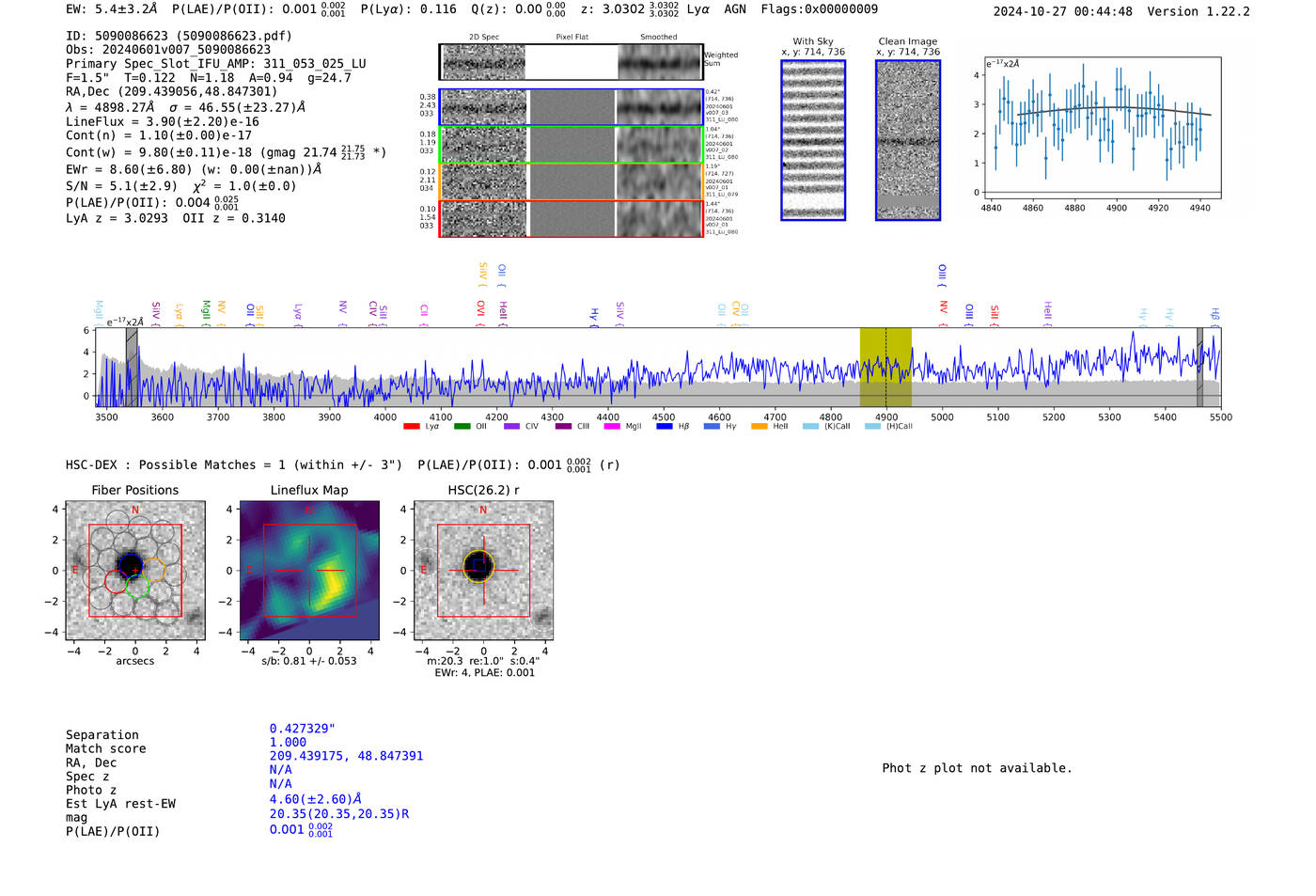Viewport: 1316px width, 896px height.
Task: Click the orange fiber circle in Fiber Positions
Action: pyautogui.click(x=153, y=570)
